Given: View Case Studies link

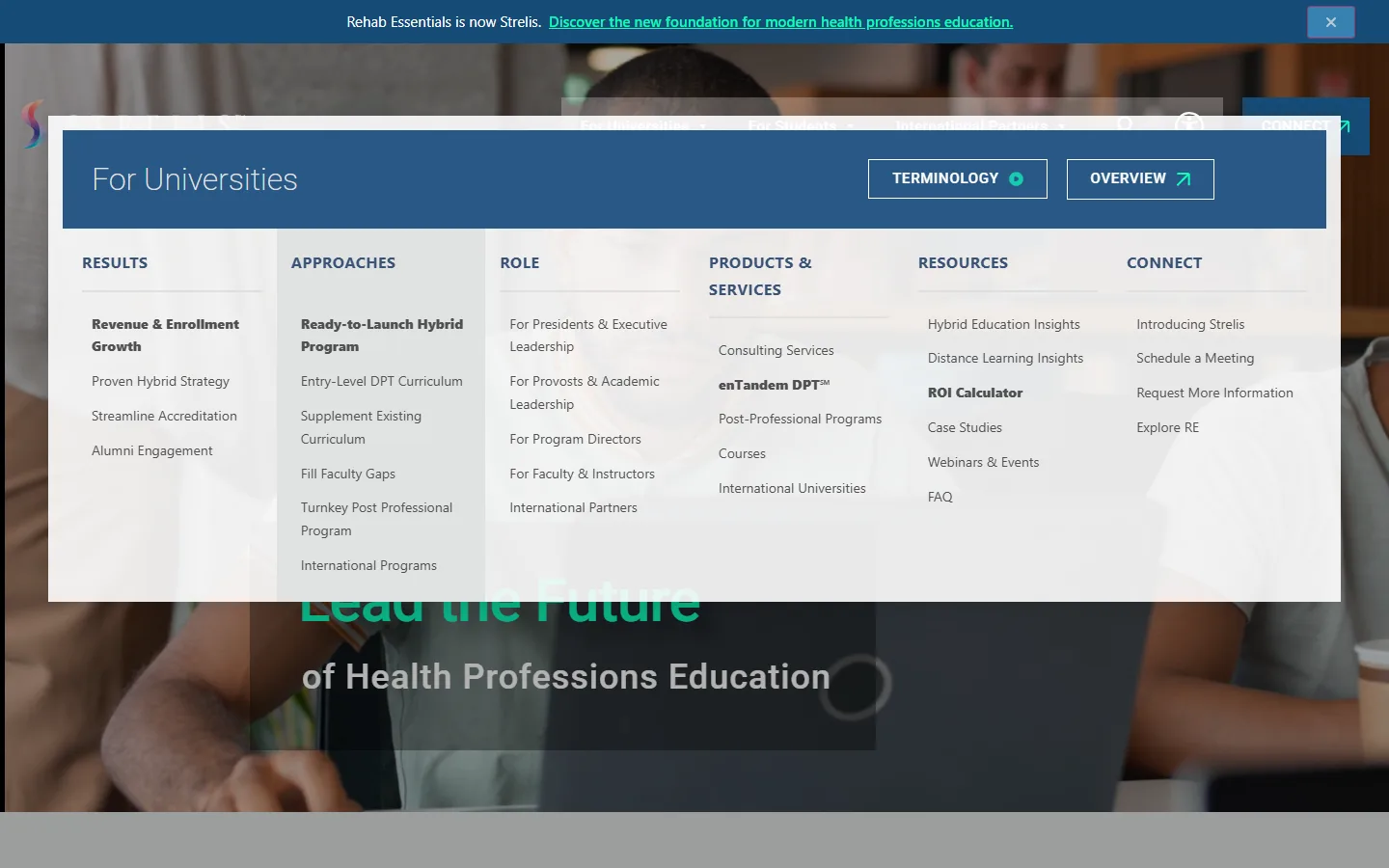Looking at the screenshot, I should pos(965,427).
